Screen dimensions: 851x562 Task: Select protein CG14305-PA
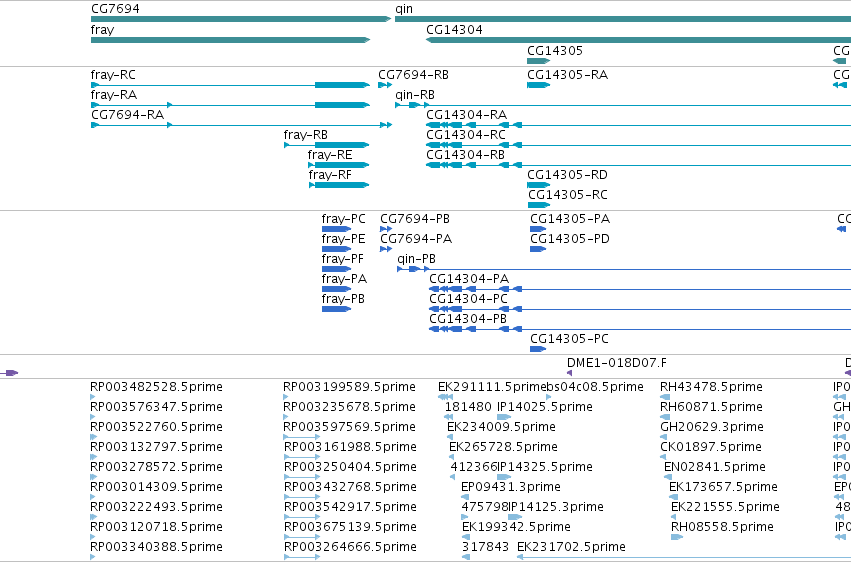[570, 219]
